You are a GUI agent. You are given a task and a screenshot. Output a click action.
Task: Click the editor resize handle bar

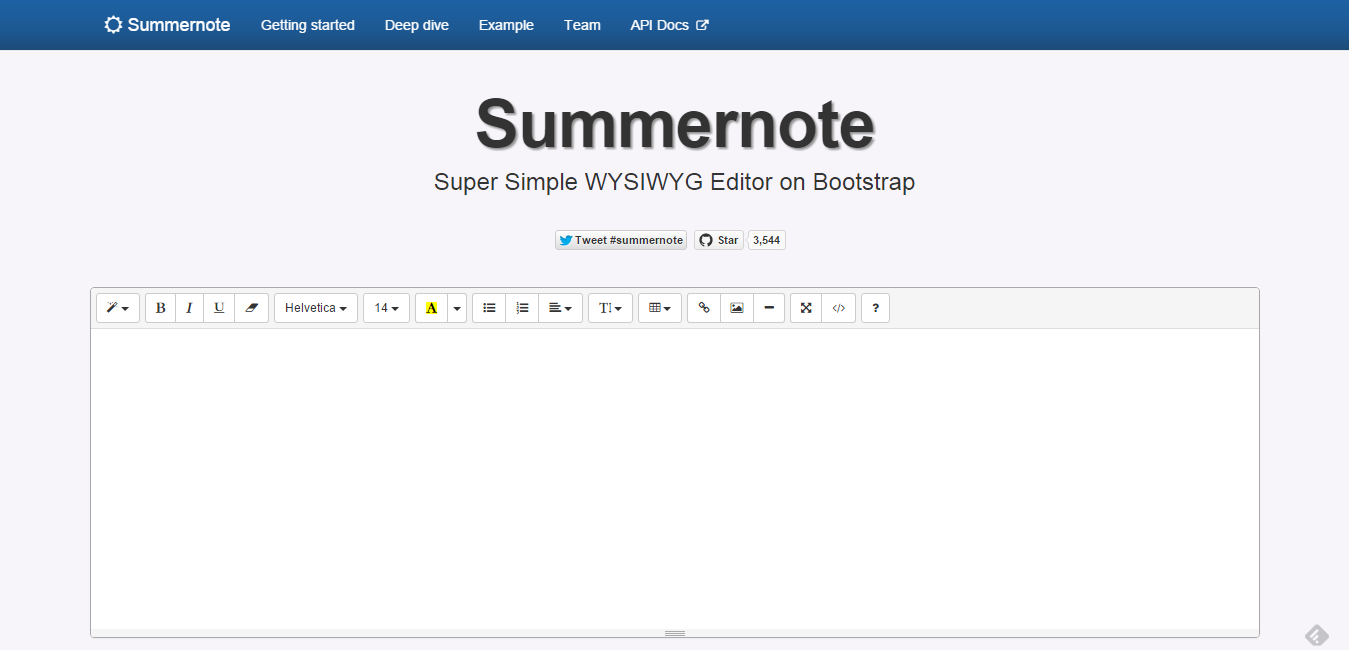point(675,633)
